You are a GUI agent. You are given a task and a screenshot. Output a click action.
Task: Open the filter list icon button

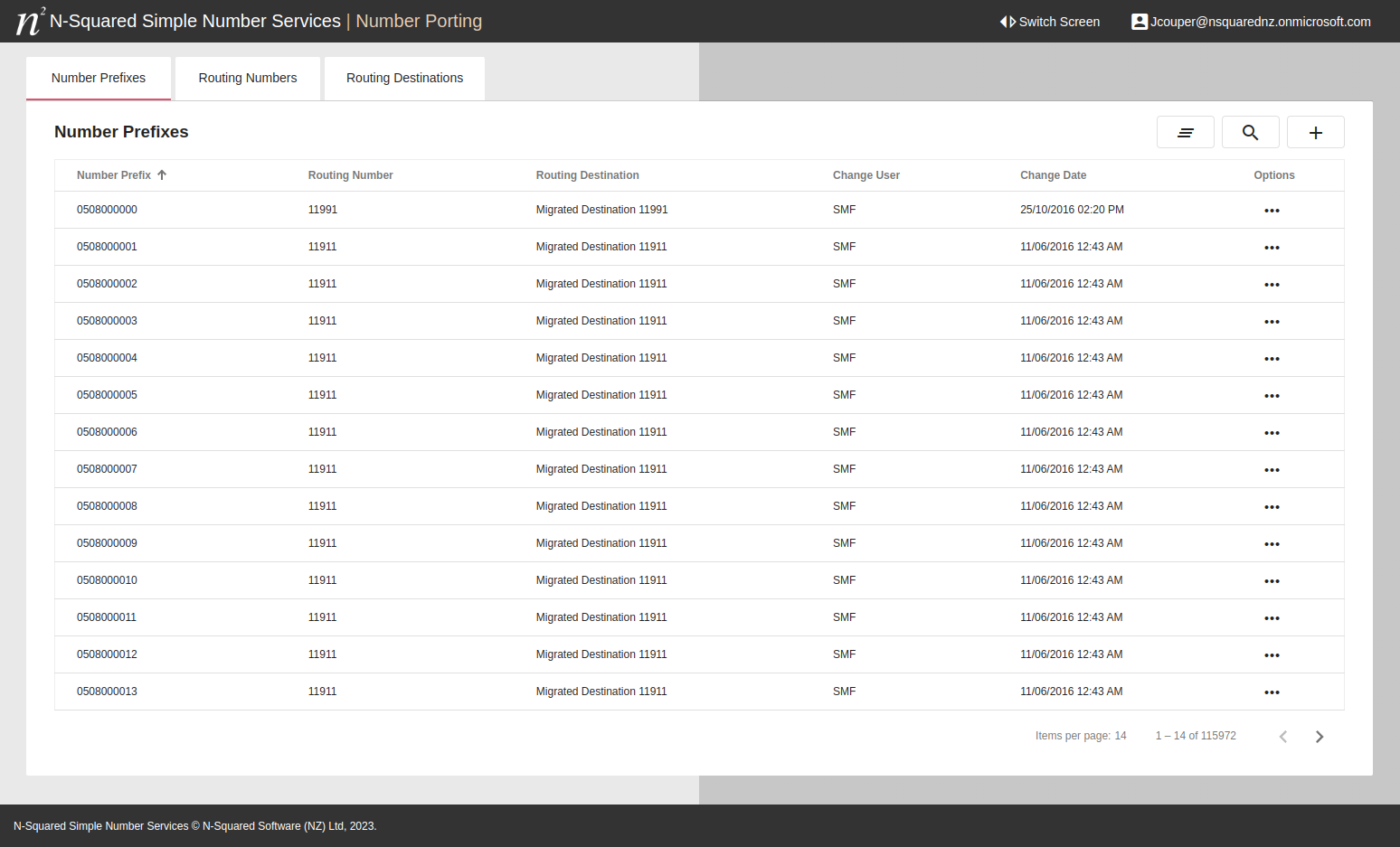pos(1185,132)
